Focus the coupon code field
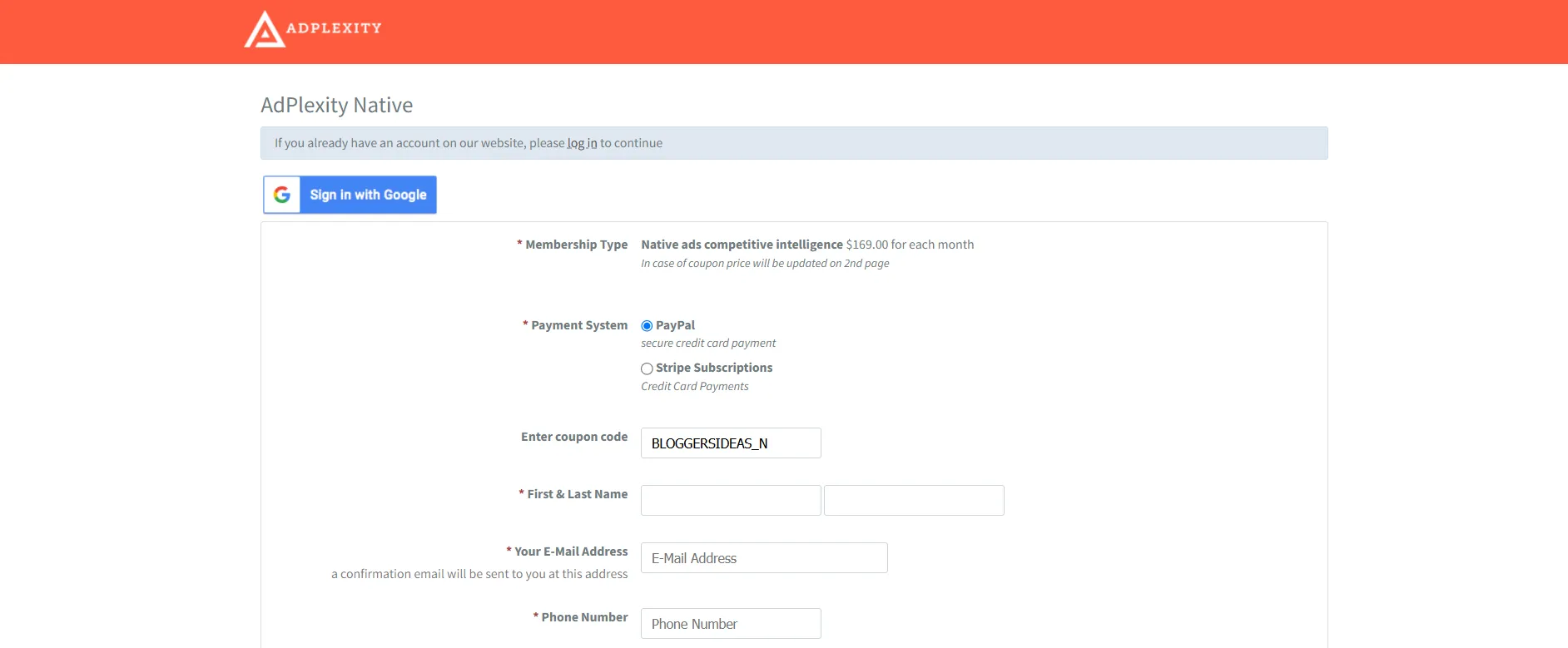 click(731, 443)
